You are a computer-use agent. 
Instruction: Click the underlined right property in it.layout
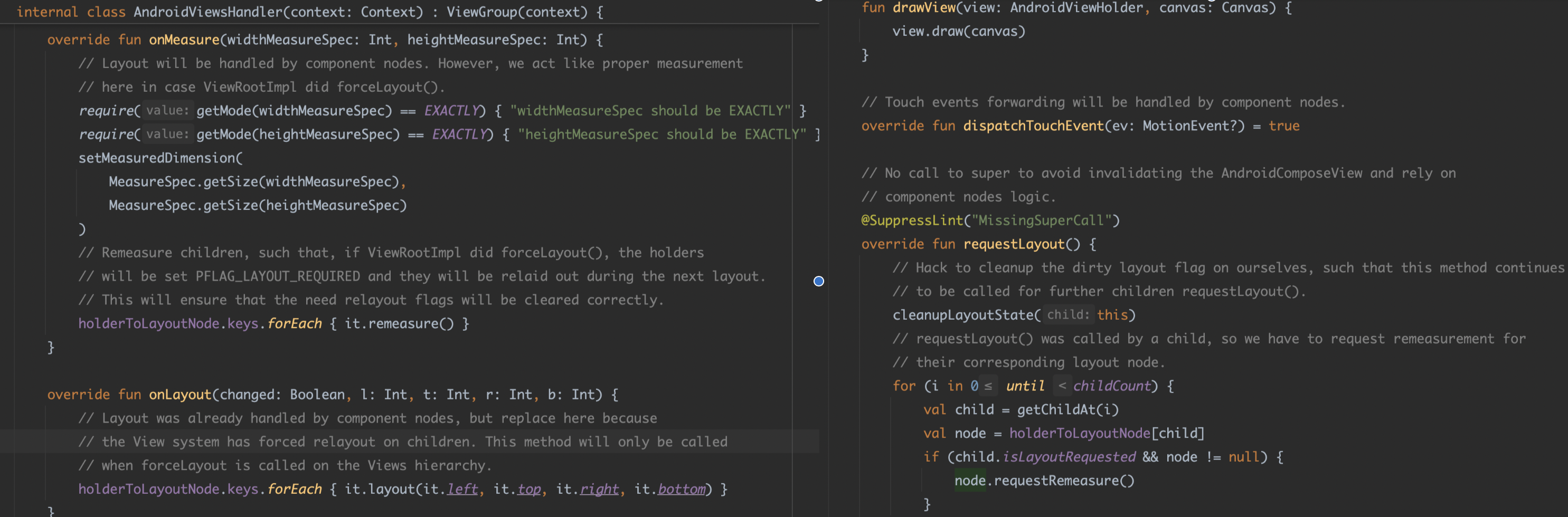tap(599, 490)
